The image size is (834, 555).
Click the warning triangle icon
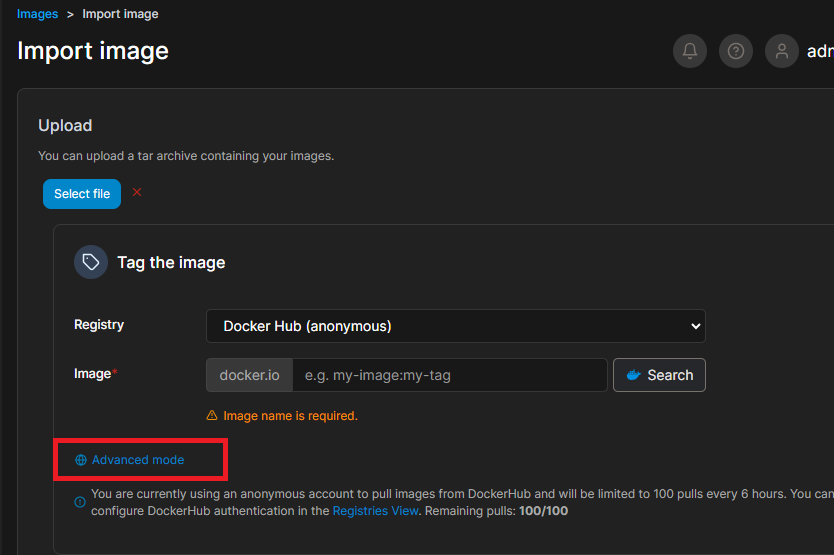pyautogui.click(x=212, y=415)
